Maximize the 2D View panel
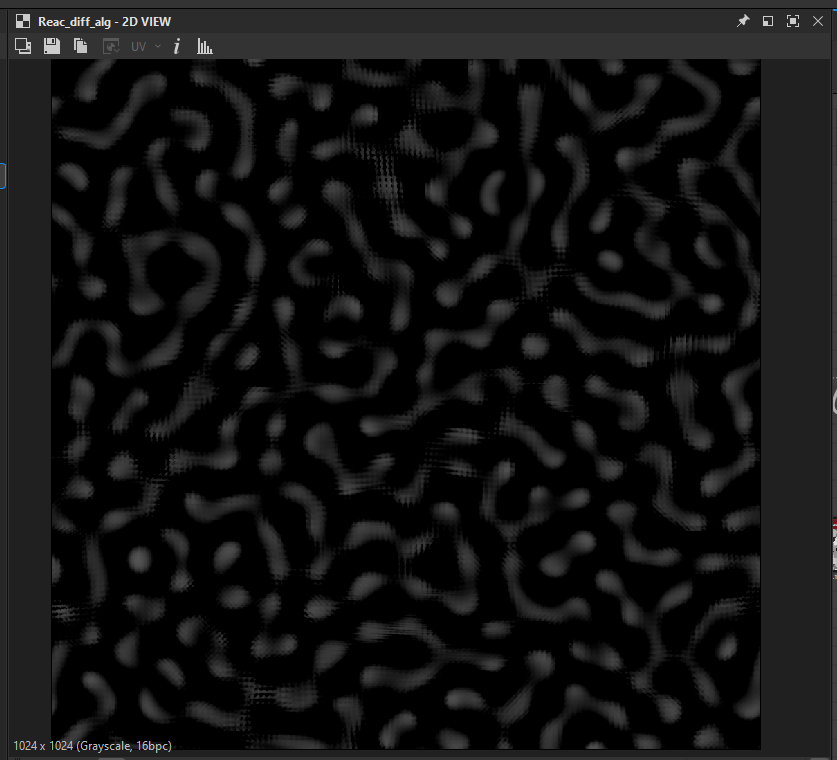The height and width of the screenshot is (760, 837). [x=793, y=21]
